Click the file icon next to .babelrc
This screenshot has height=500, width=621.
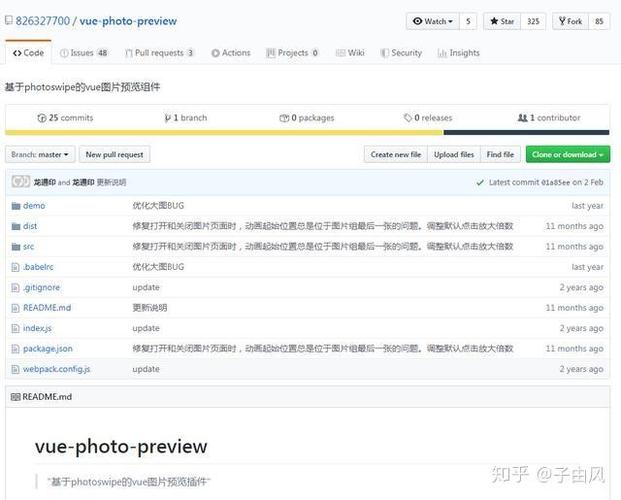(15, 267)
